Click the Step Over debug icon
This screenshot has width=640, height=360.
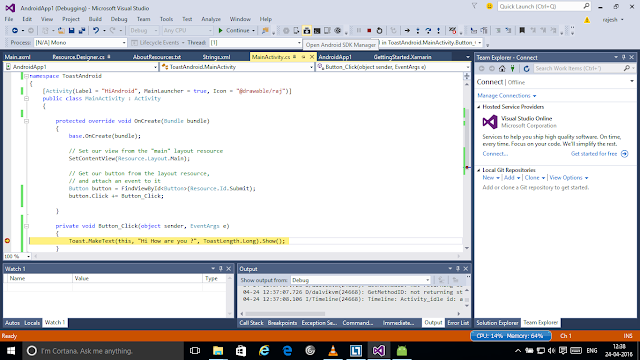(x=428, y=31)
